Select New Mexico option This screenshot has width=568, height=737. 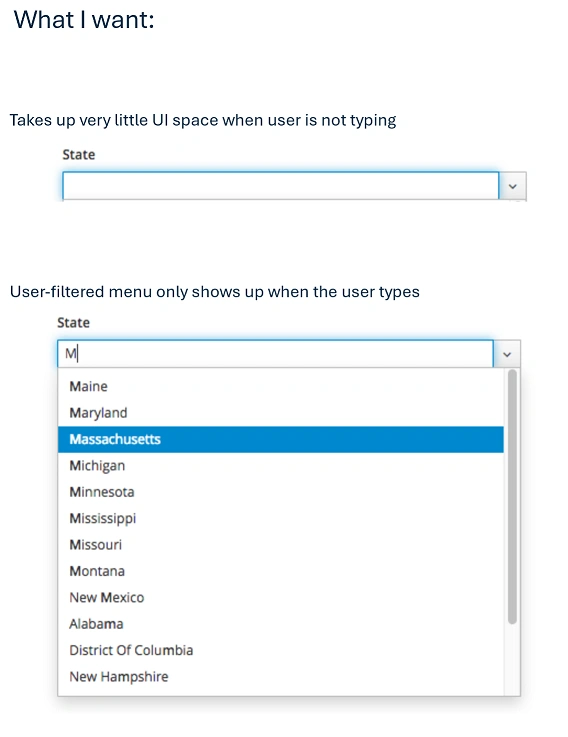280,597
